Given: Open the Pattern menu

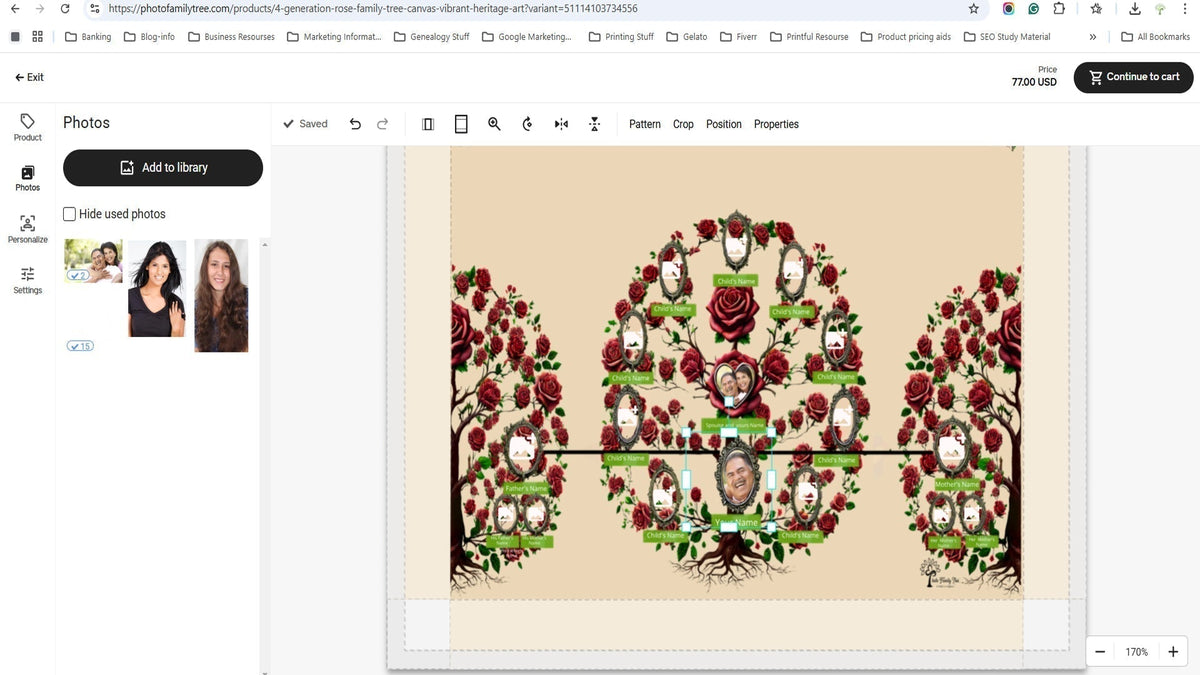Looking at the screenshot, I should pyautogui.click(x=645, y=124).
